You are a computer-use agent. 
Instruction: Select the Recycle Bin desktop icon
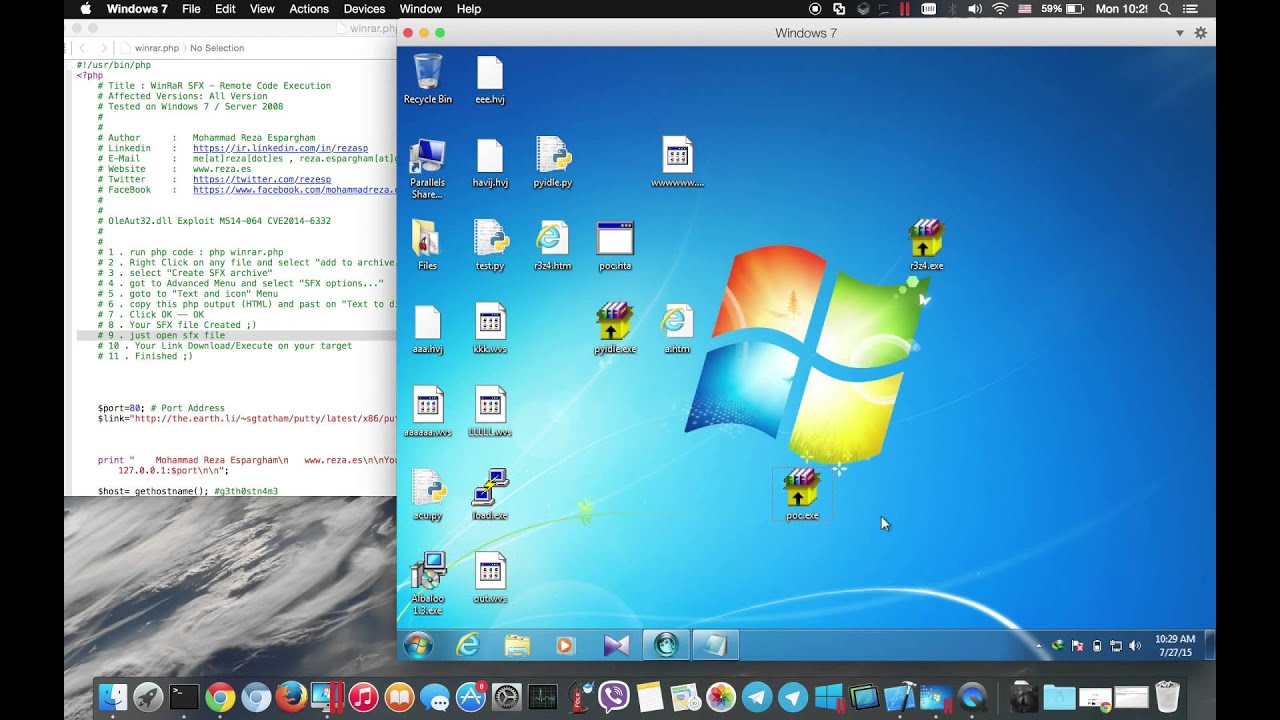pos(428,79)
